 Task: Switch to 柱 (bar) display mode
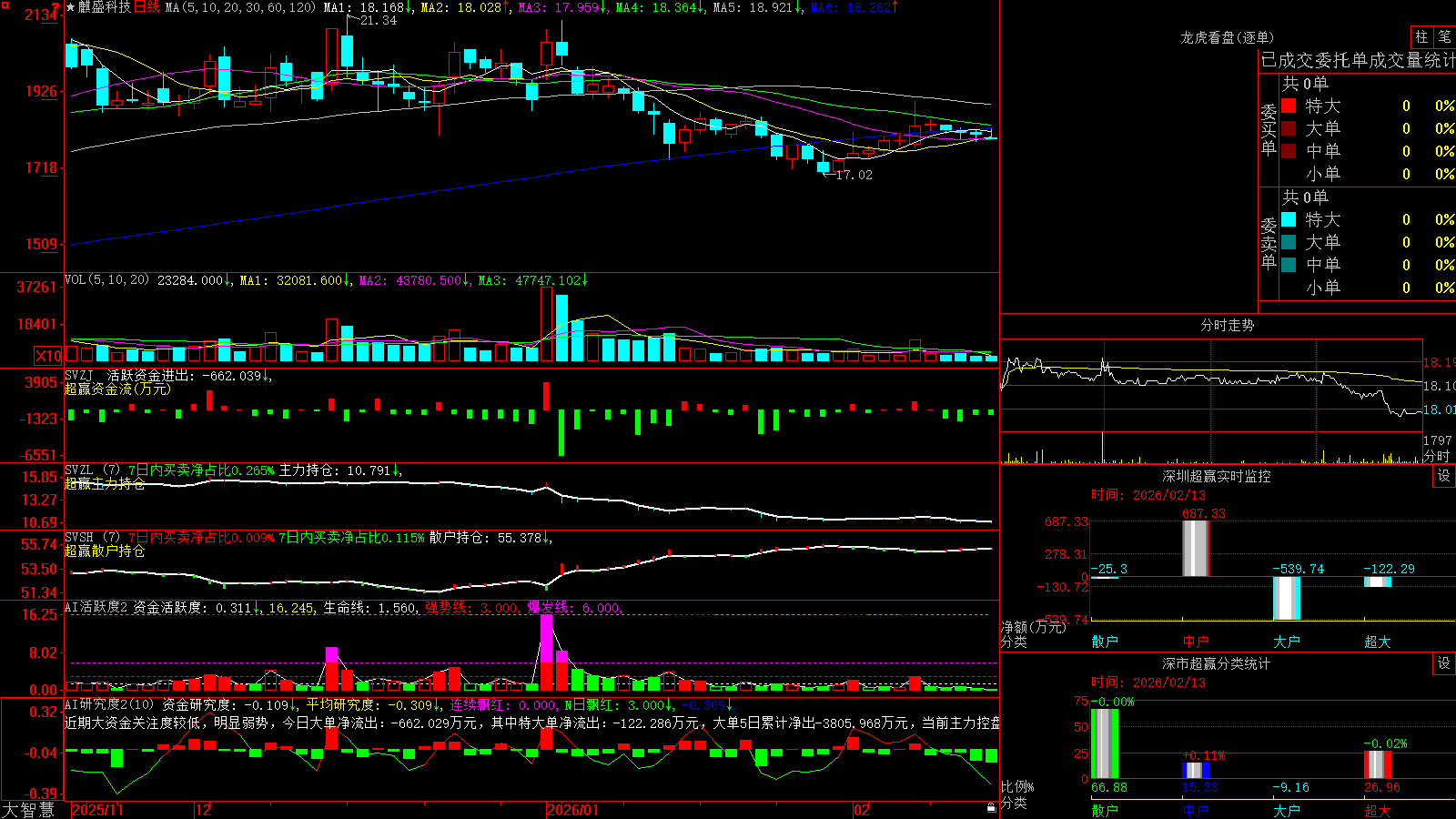click(x=1421, y=36)
